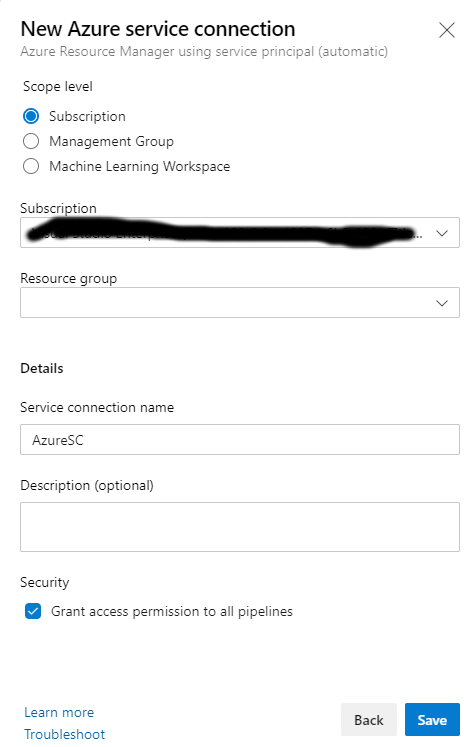This screenshot has height=747, width=473.
Task: Click the Details section heading
Action: (x=42, y=368)
